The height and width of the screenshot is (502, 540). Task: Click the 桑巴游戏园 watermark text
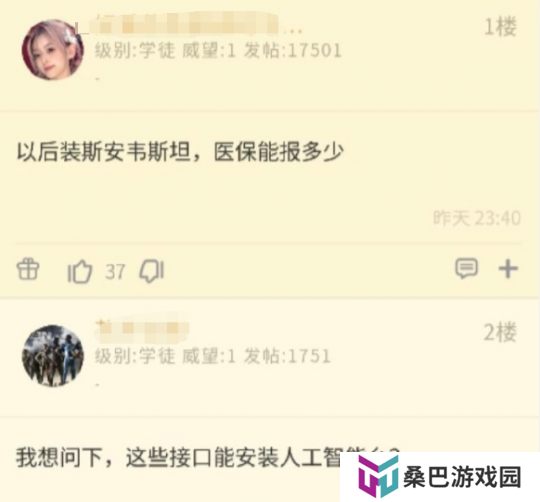coord(462,477)
